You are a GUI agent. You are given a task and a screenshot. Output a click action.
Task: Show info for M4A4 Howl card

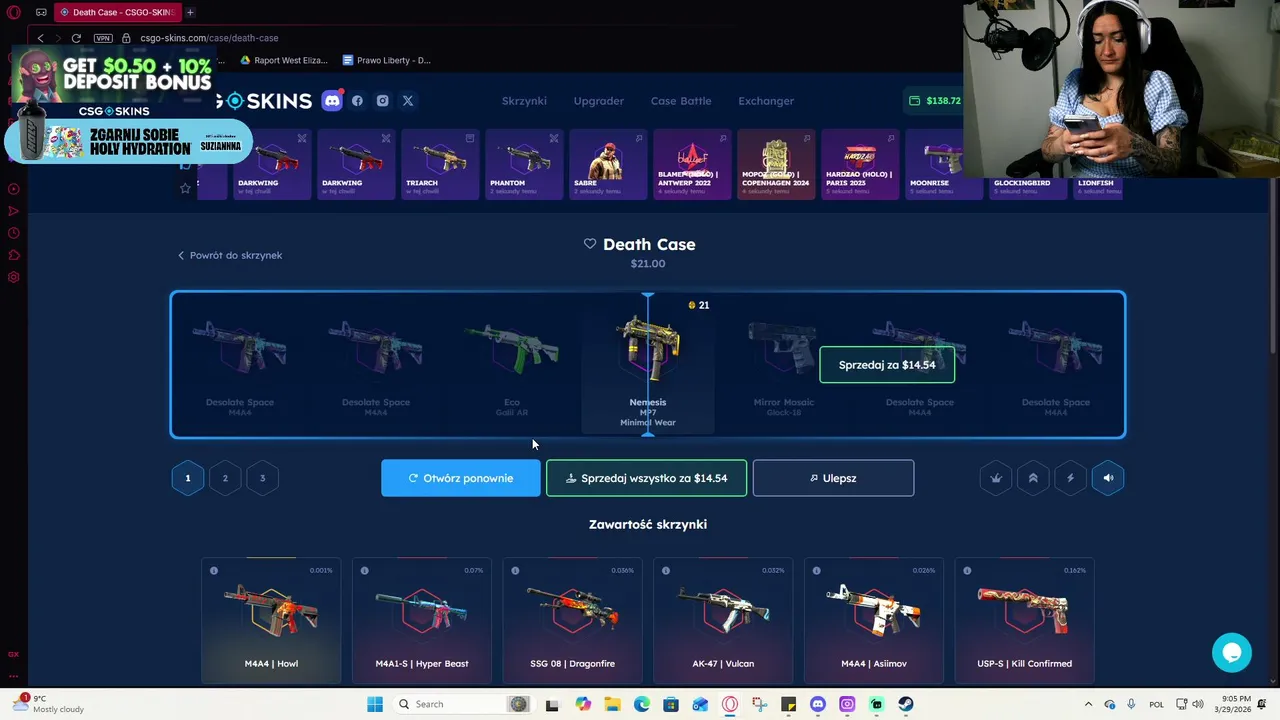(x=214, y=570)
